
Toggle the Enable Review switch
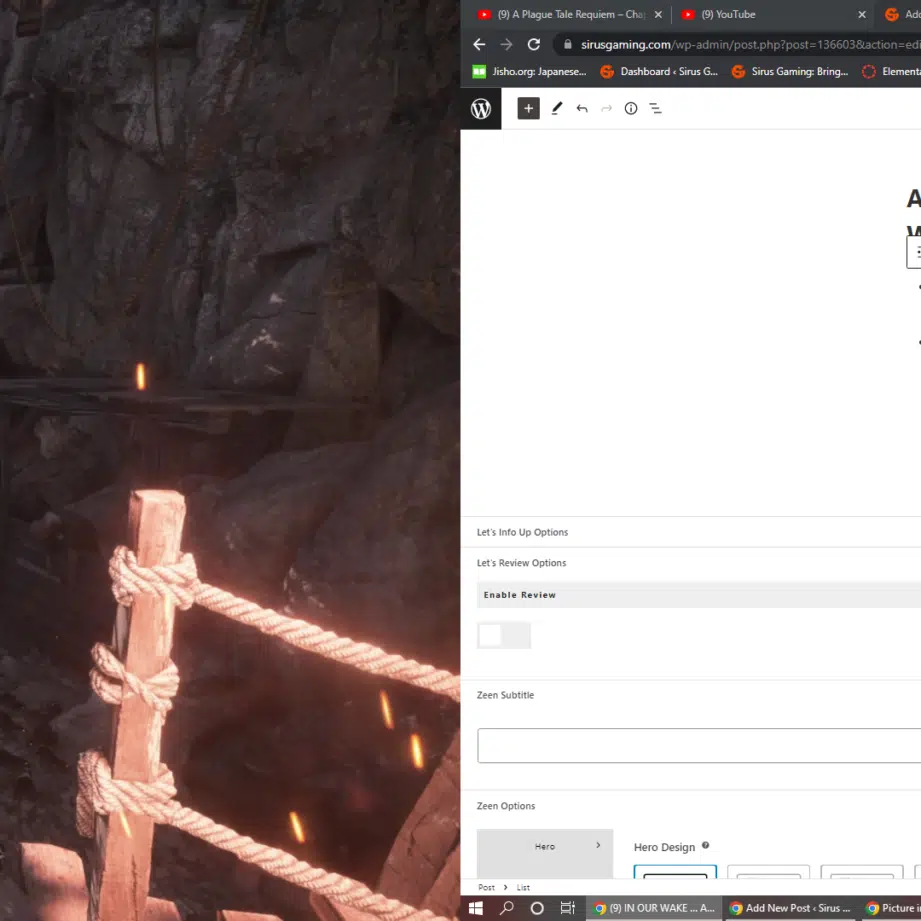(504, 635)
